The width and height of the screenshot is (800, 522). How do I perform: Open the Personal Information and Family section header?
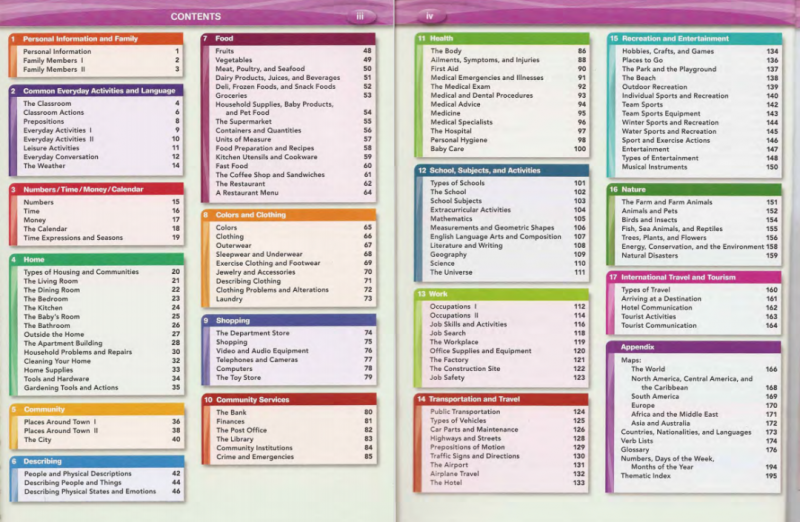pos(96,39)
